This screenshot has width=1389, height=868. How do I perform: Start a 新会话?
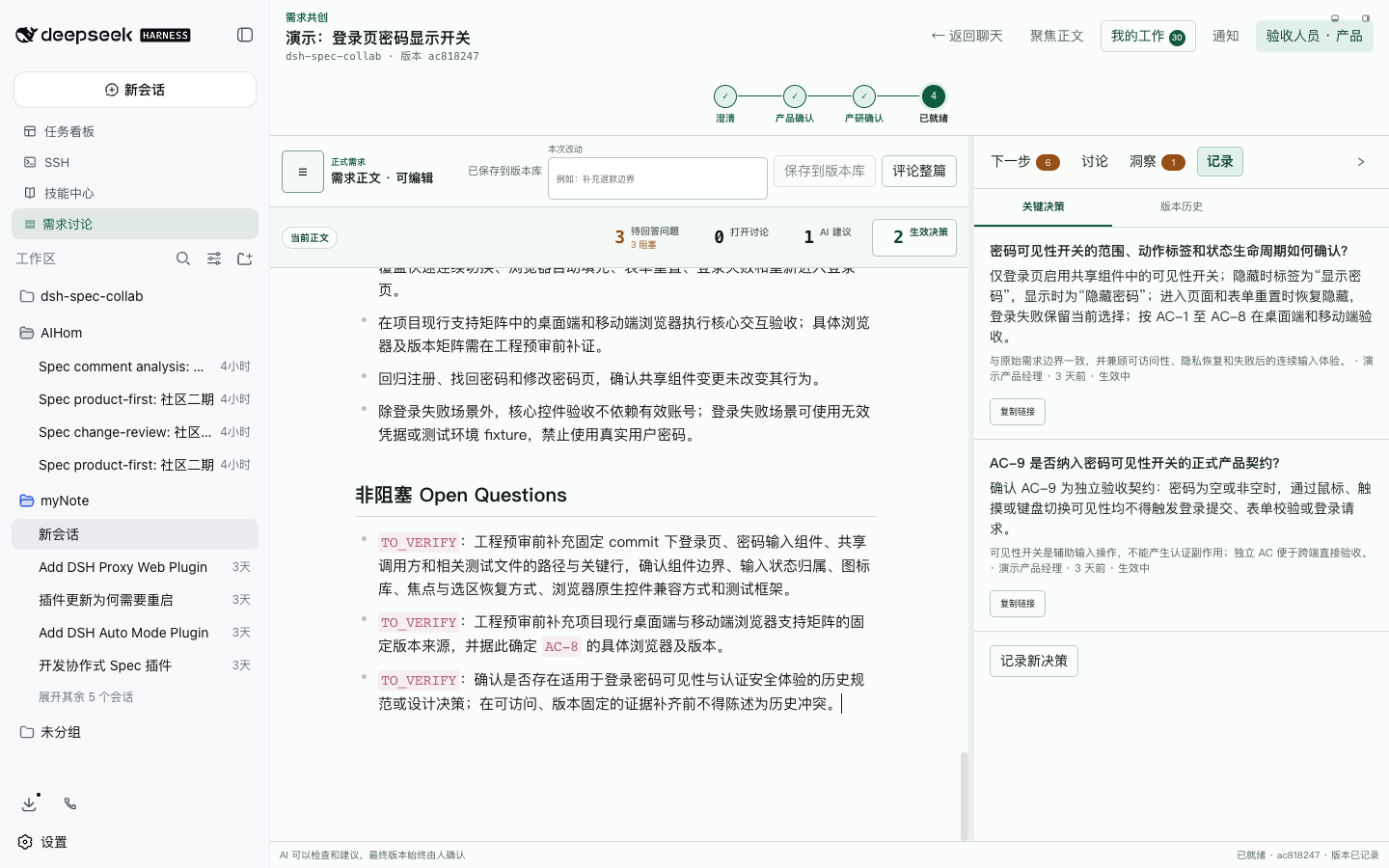(135, 90)
